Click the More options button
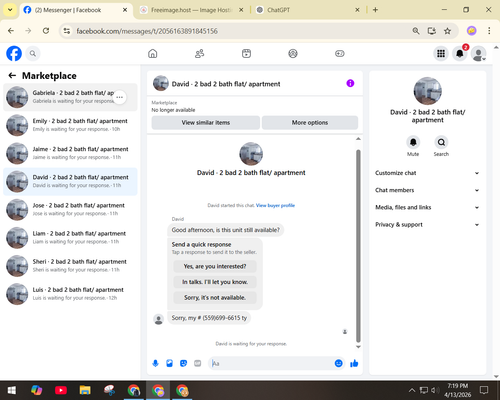Image resolution: width=500 pixels, height=400 pixels. click(x=310, y=123)
